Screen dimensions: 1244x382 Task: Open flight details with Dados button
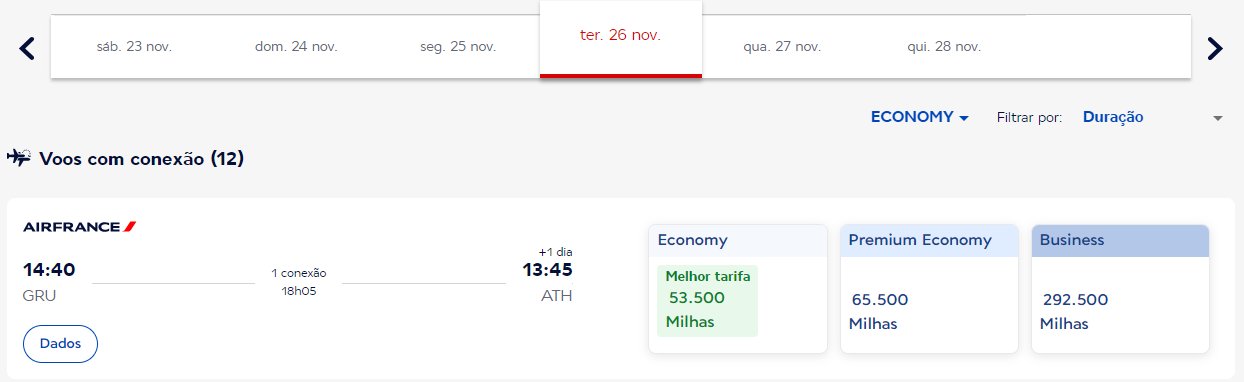tap(60, 343)
